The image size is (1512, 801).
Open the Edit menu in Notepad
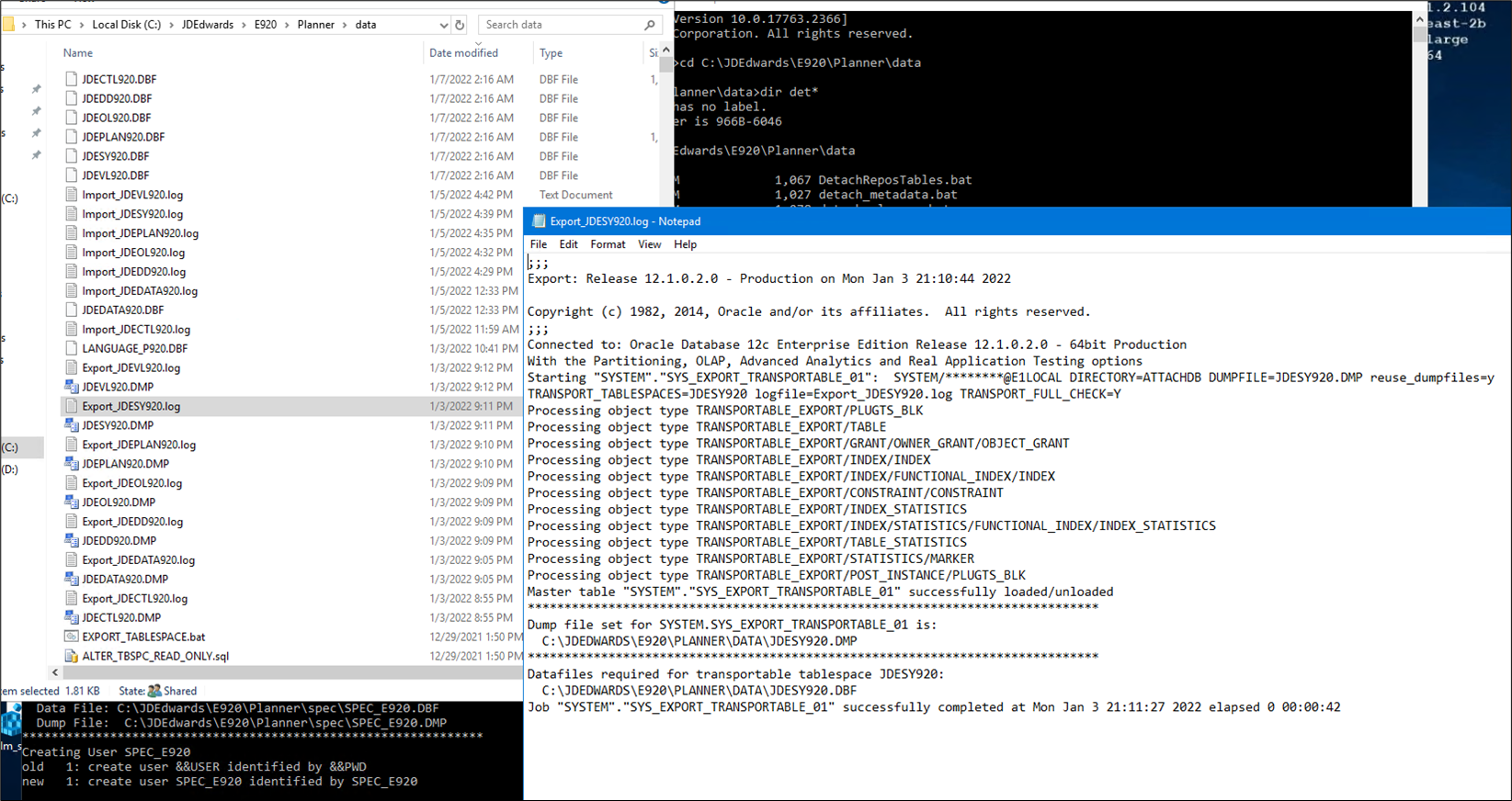point(569,244)
